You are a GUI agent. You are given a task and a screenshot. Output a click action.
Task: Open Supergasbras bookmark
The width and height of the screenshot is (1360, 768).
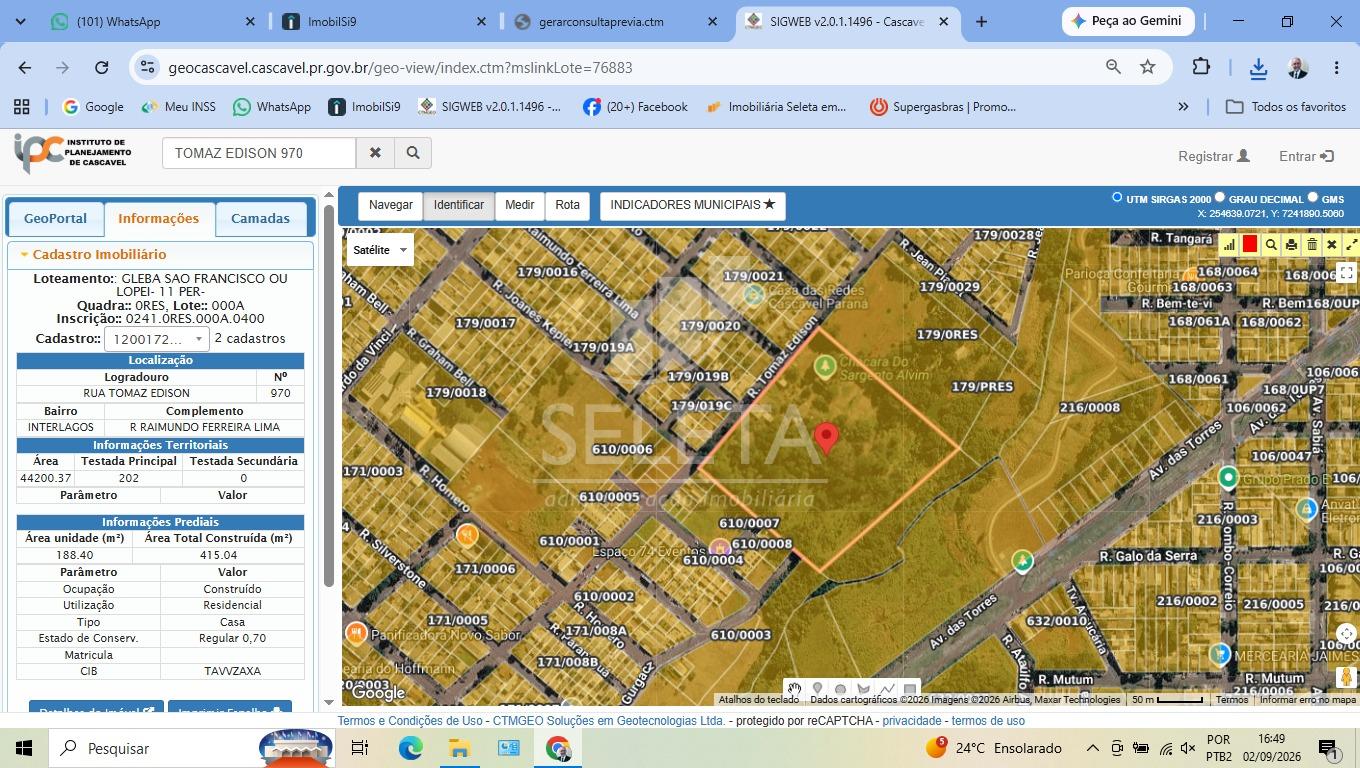point(942,107)
